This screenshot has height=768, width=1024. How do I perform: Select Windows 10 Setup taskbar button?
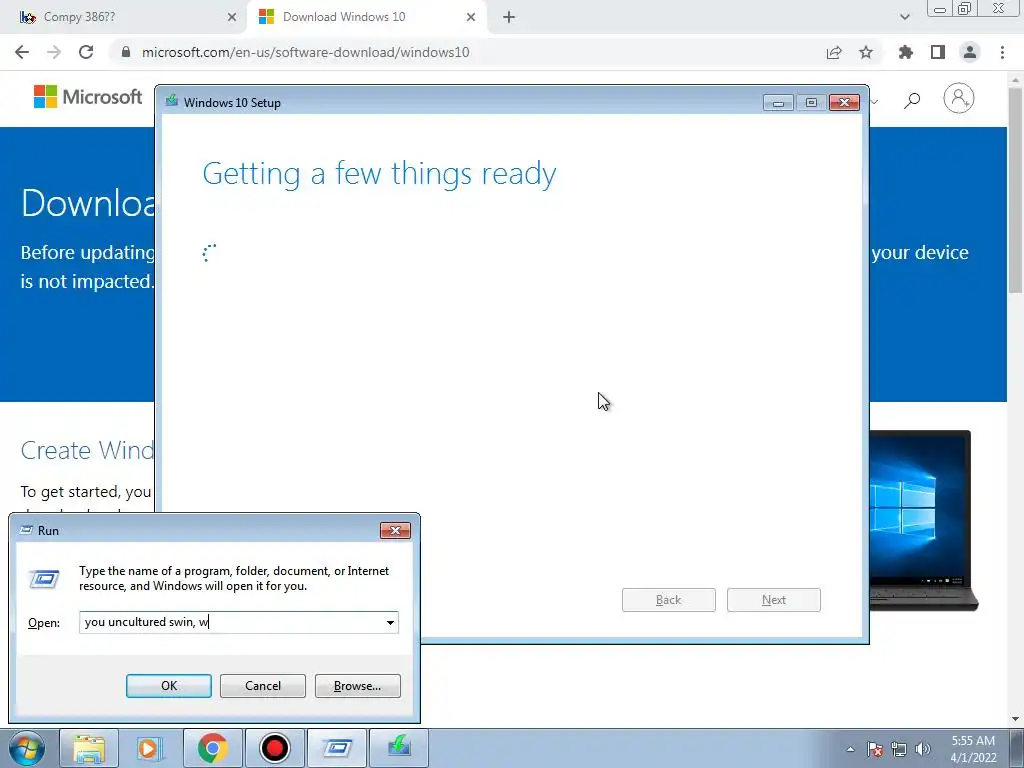399,748
